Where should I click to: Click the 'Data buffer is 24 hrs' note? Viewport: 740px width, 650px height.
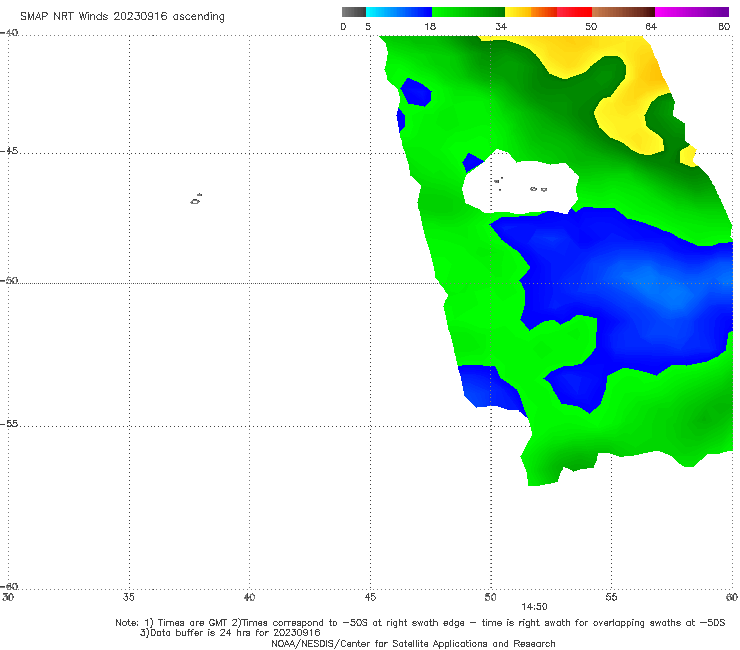point(230,633)
